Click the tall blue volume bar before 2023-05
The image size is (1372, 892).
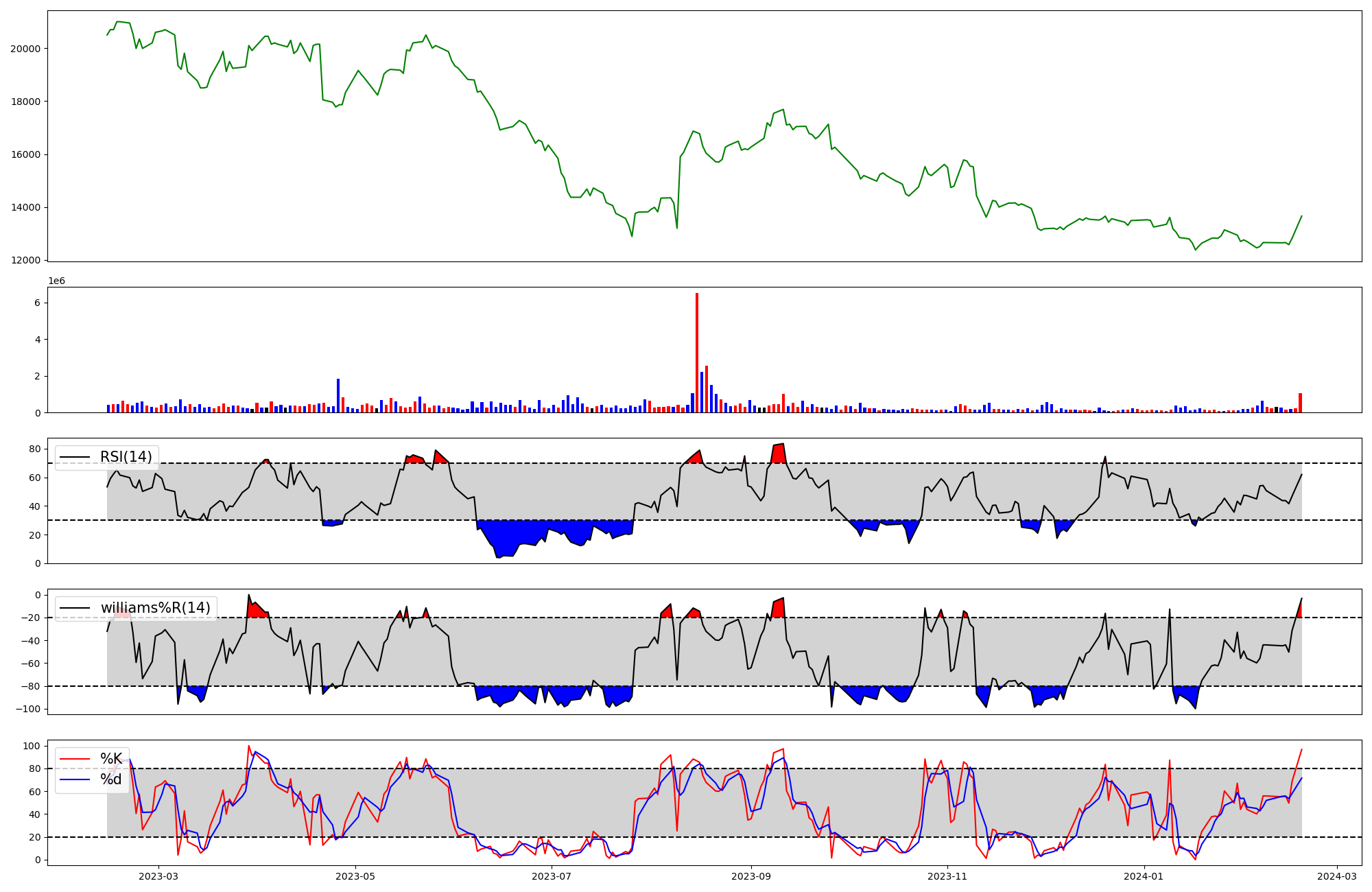coord(338,395)
